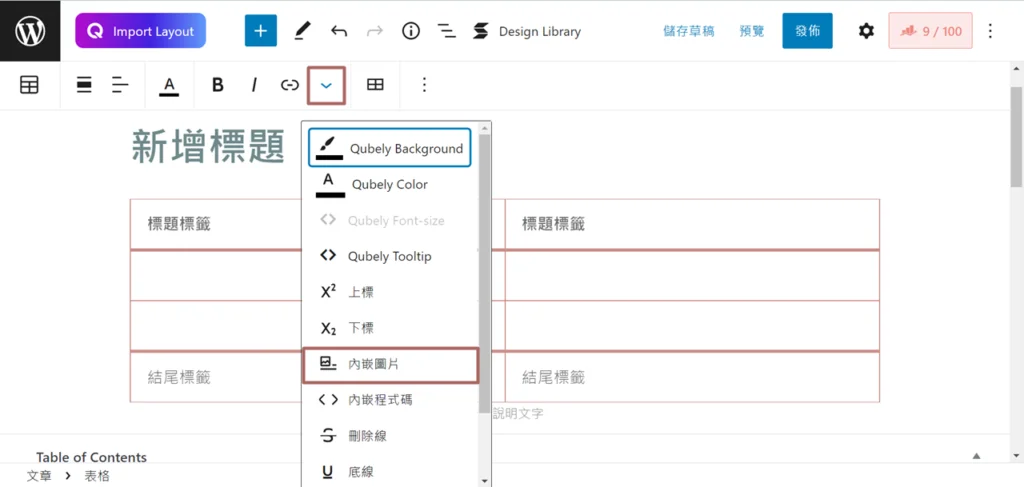Viewport: 1024px width, 487px height.
Task: Click the blue add block plus button
Action: (261, 31)
